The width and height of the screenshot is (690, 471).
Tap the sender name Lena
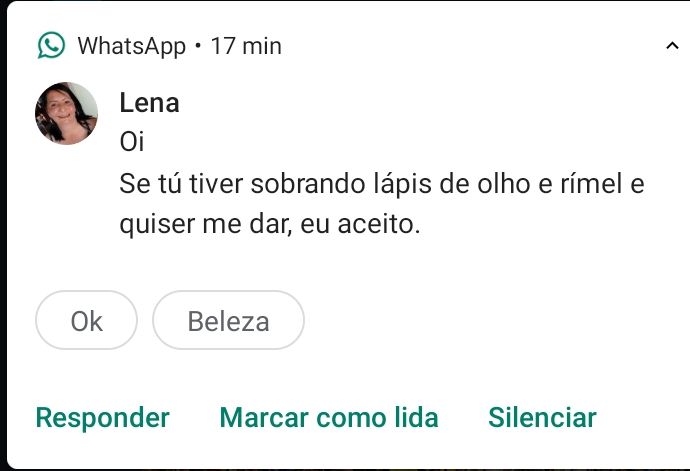149,103
